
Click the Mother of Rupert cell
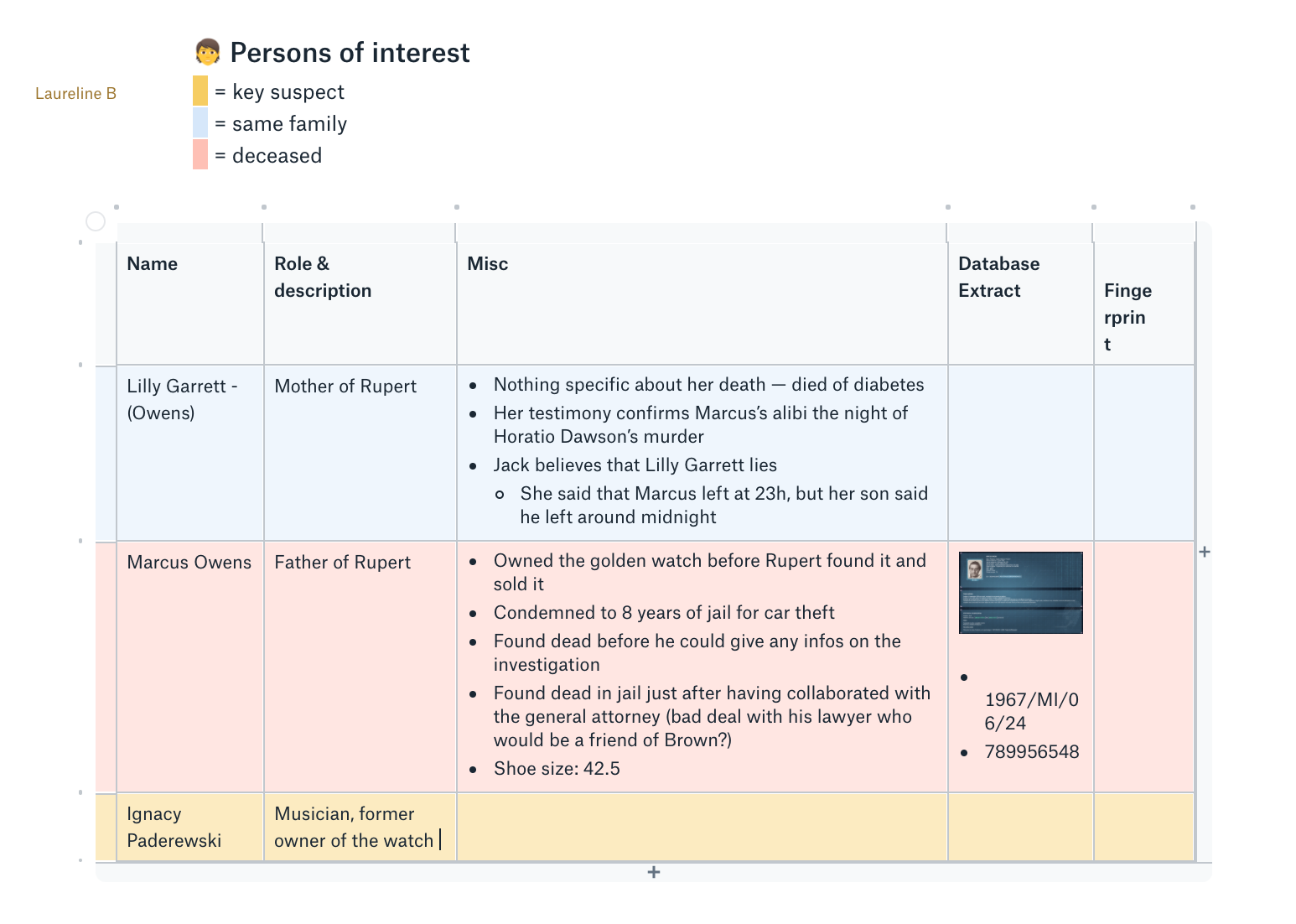(x=360, y=454)
